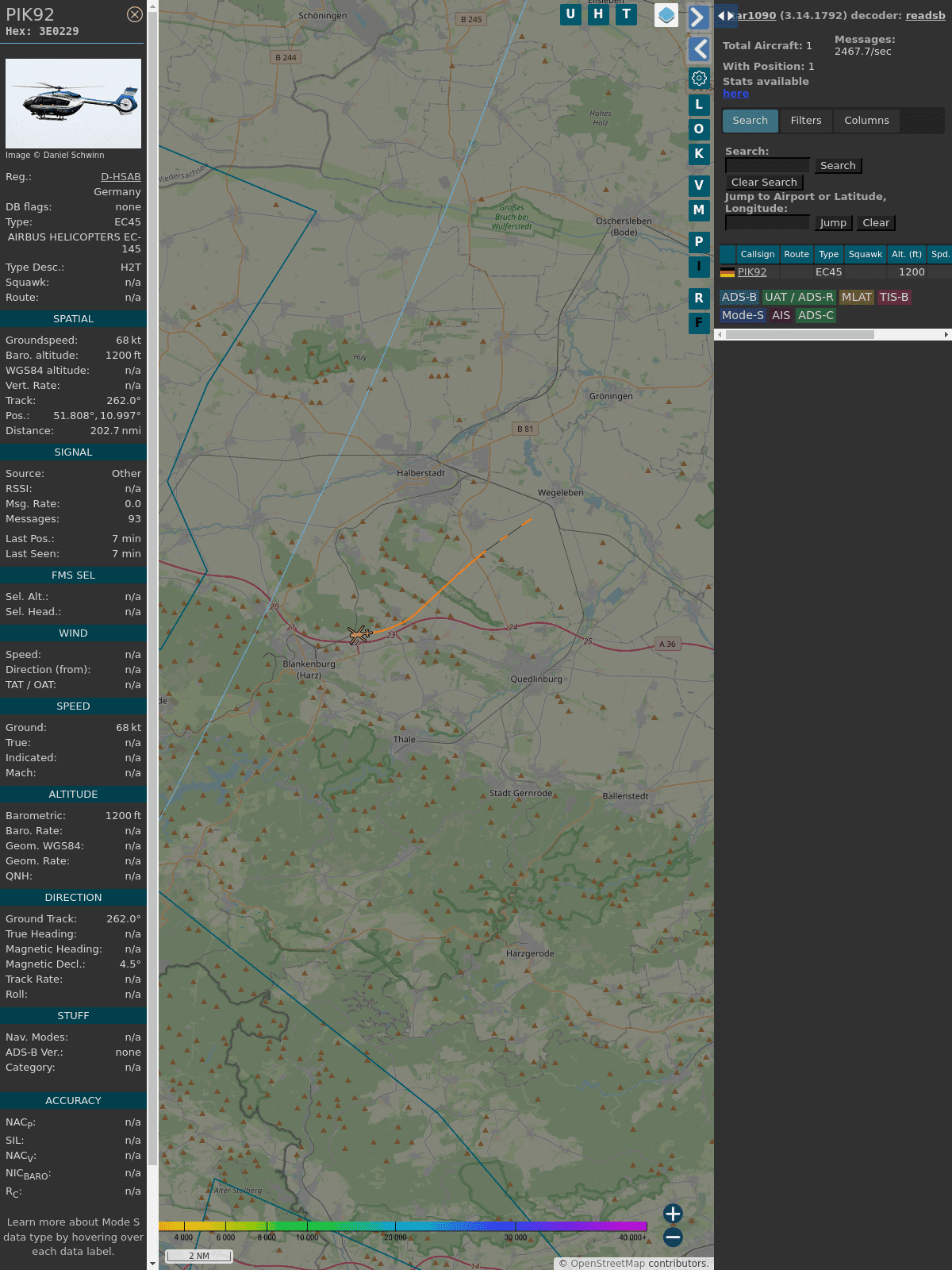The height and width of the screenshot is (1270, 952).
Task: Click the M map button
Action: [x=699, y=210]
